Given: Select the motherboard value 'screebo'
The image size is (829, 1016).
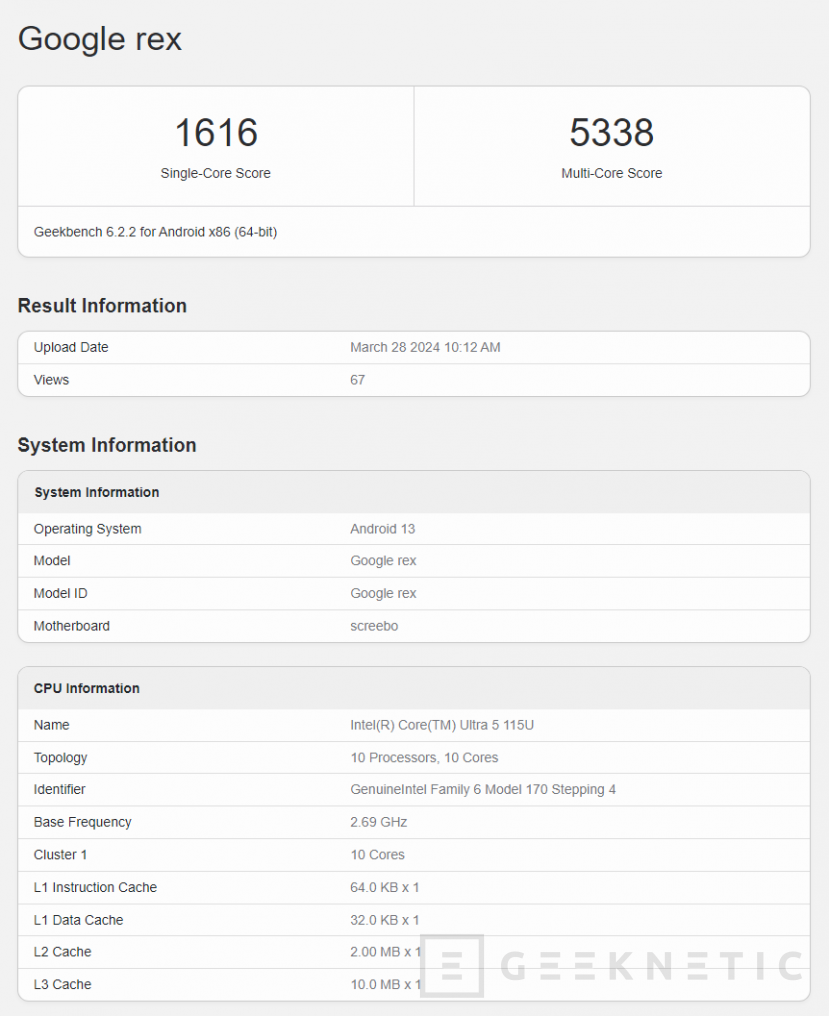Looking at the screenshot, I should click(374, 626).
